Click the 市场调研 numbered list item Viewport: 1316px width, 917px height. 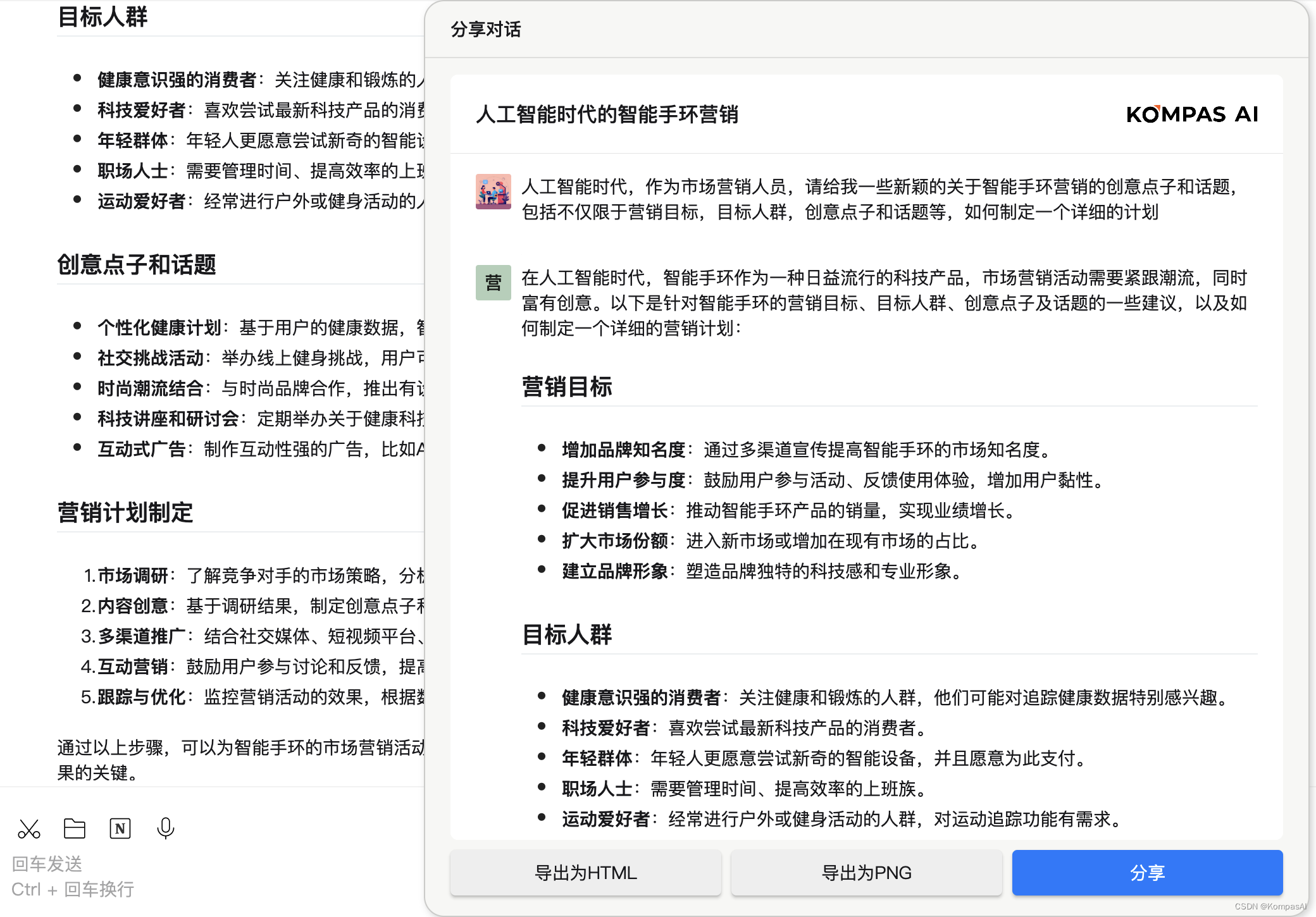pos(133,575)
